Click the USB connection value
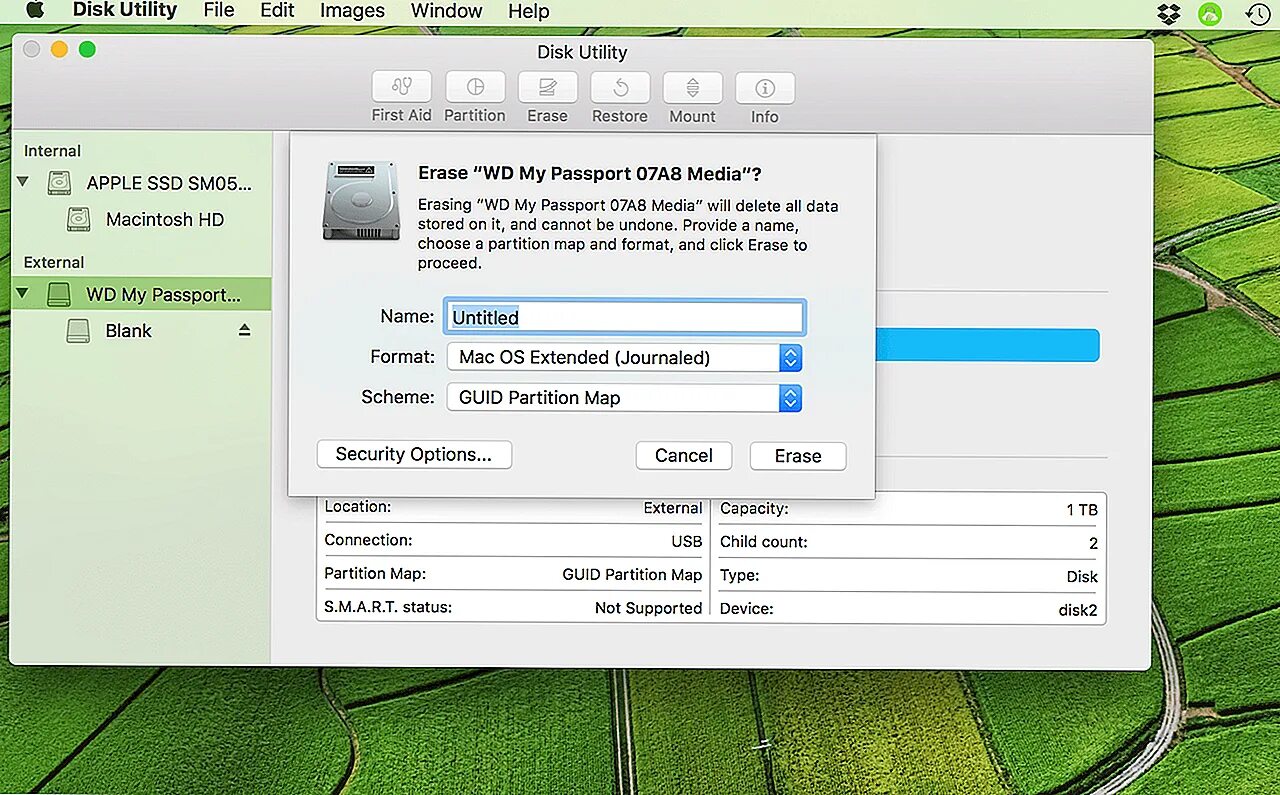1280x795 pixels. 687,541
